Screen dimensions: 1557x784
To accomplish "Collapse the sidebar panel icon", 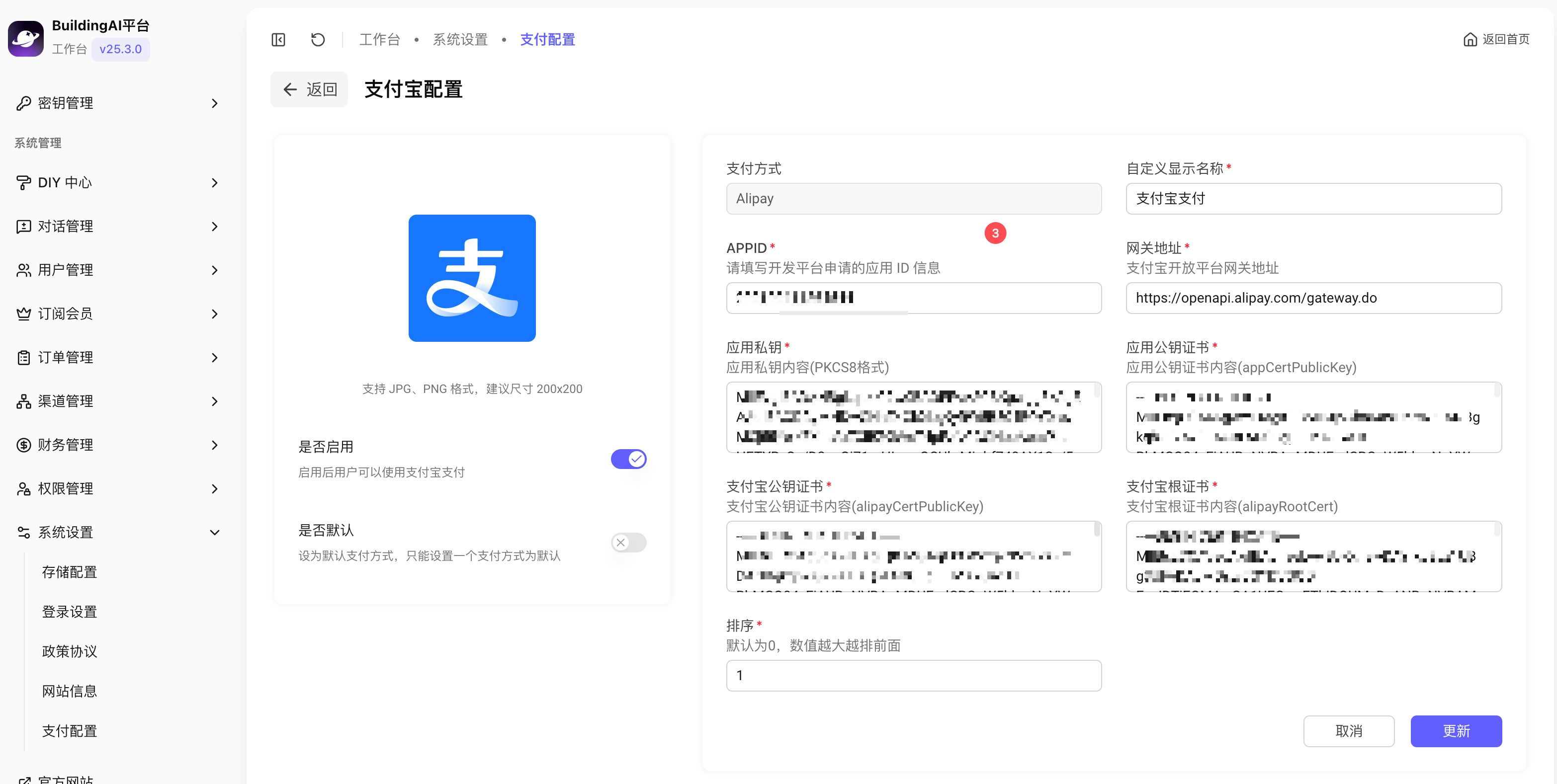I will pyautogui.click(x=278, y=40).
